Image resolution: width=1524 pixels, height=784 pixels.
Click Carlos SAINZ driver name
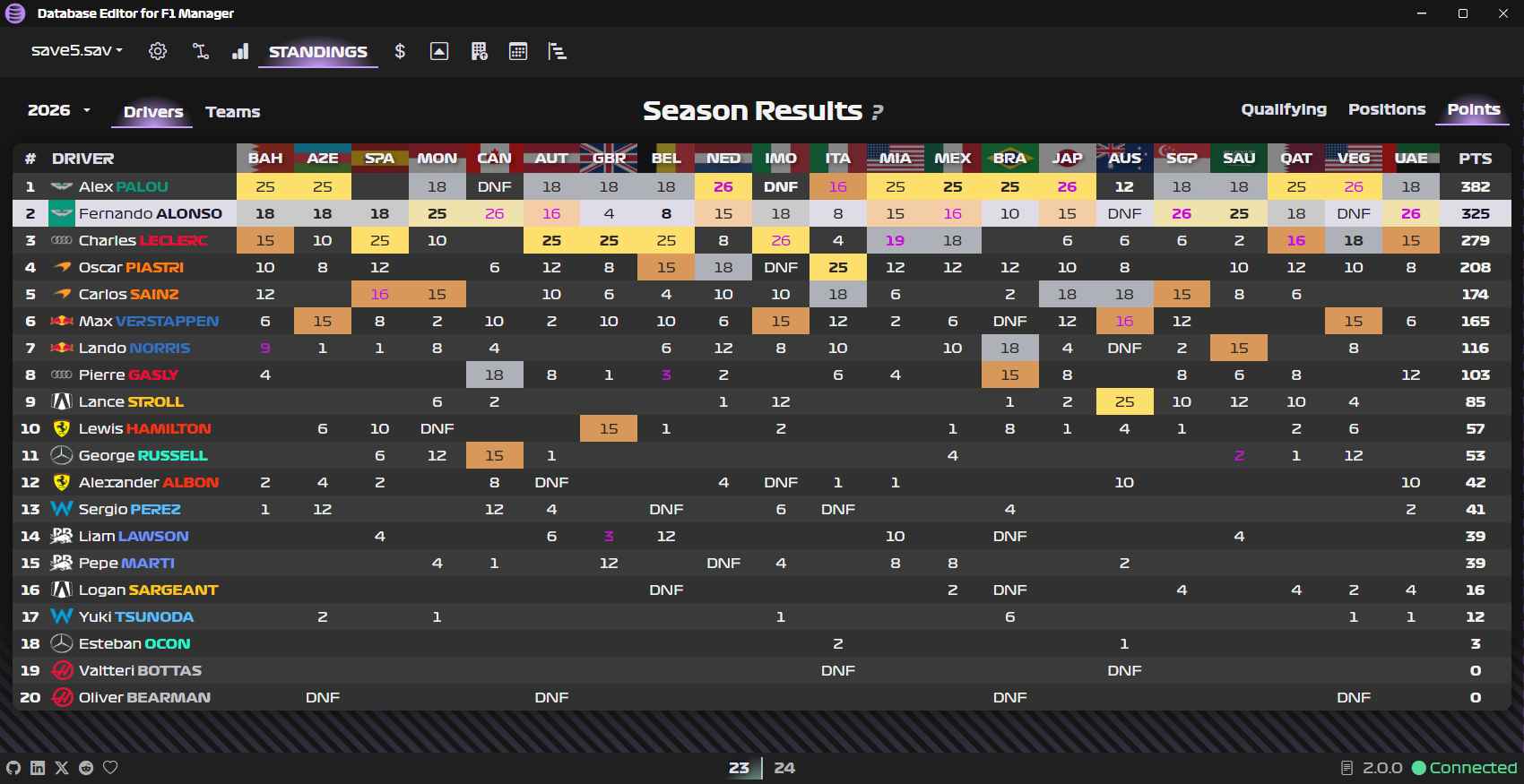click(x=129, y=294)
